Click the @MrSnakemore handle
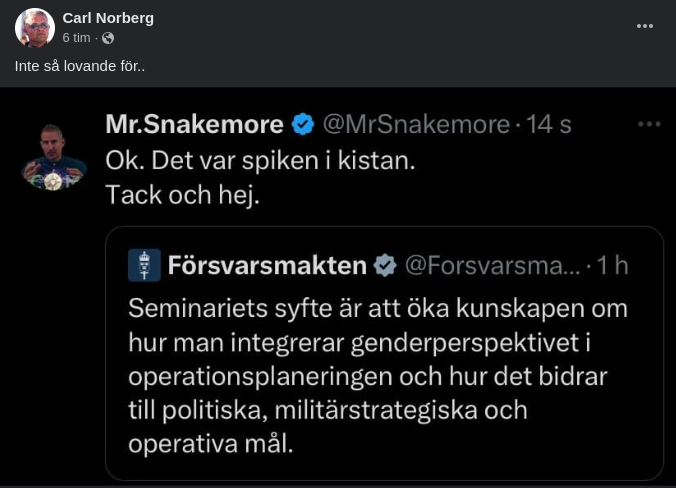Image resolution: width=676 pixels, height=488 pixels. 415,124
